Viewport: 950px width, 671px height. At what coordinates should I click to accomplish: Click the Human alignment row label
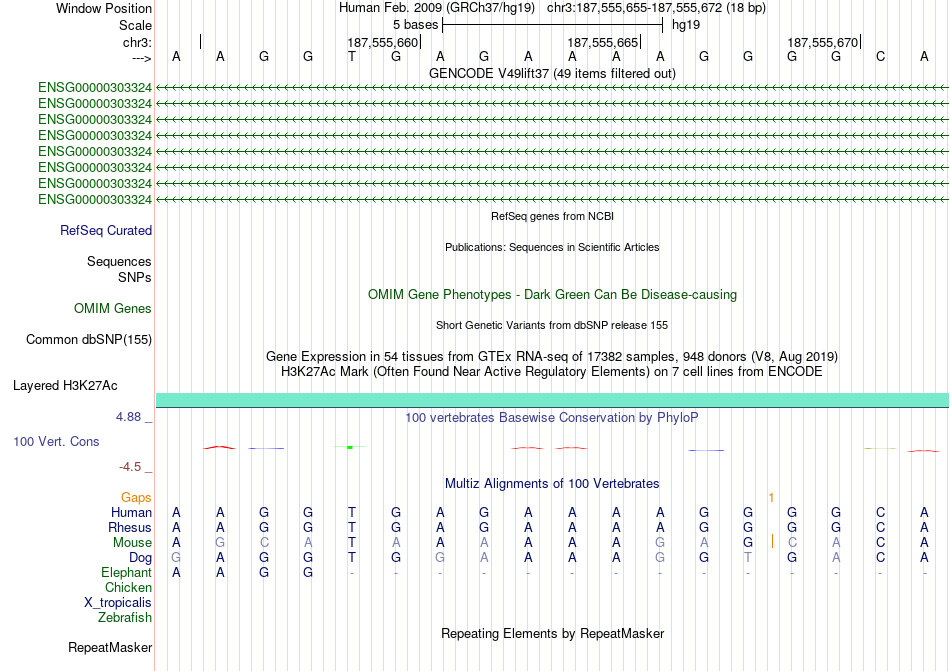[131, 512]
